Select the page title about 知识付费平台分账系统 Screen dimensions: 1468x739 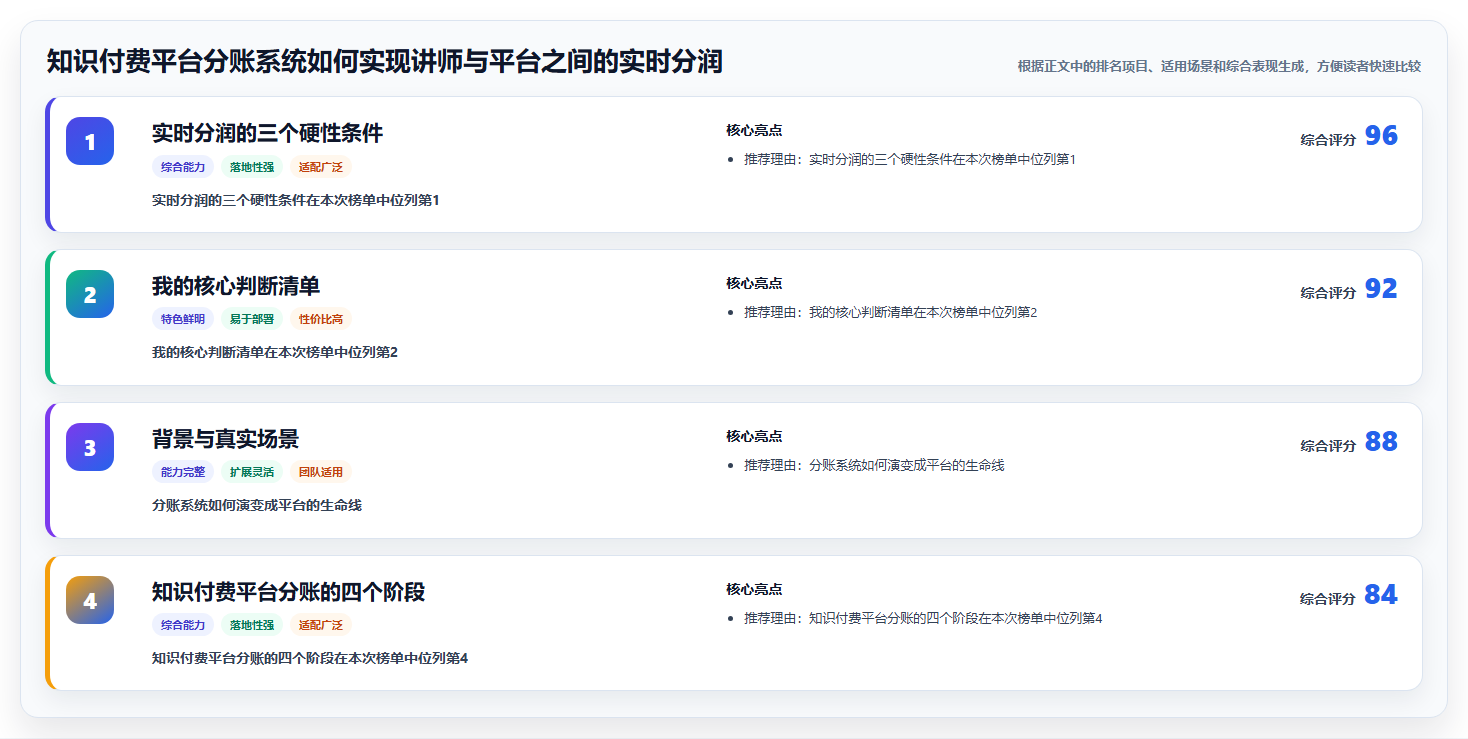[x=384, y=62]
